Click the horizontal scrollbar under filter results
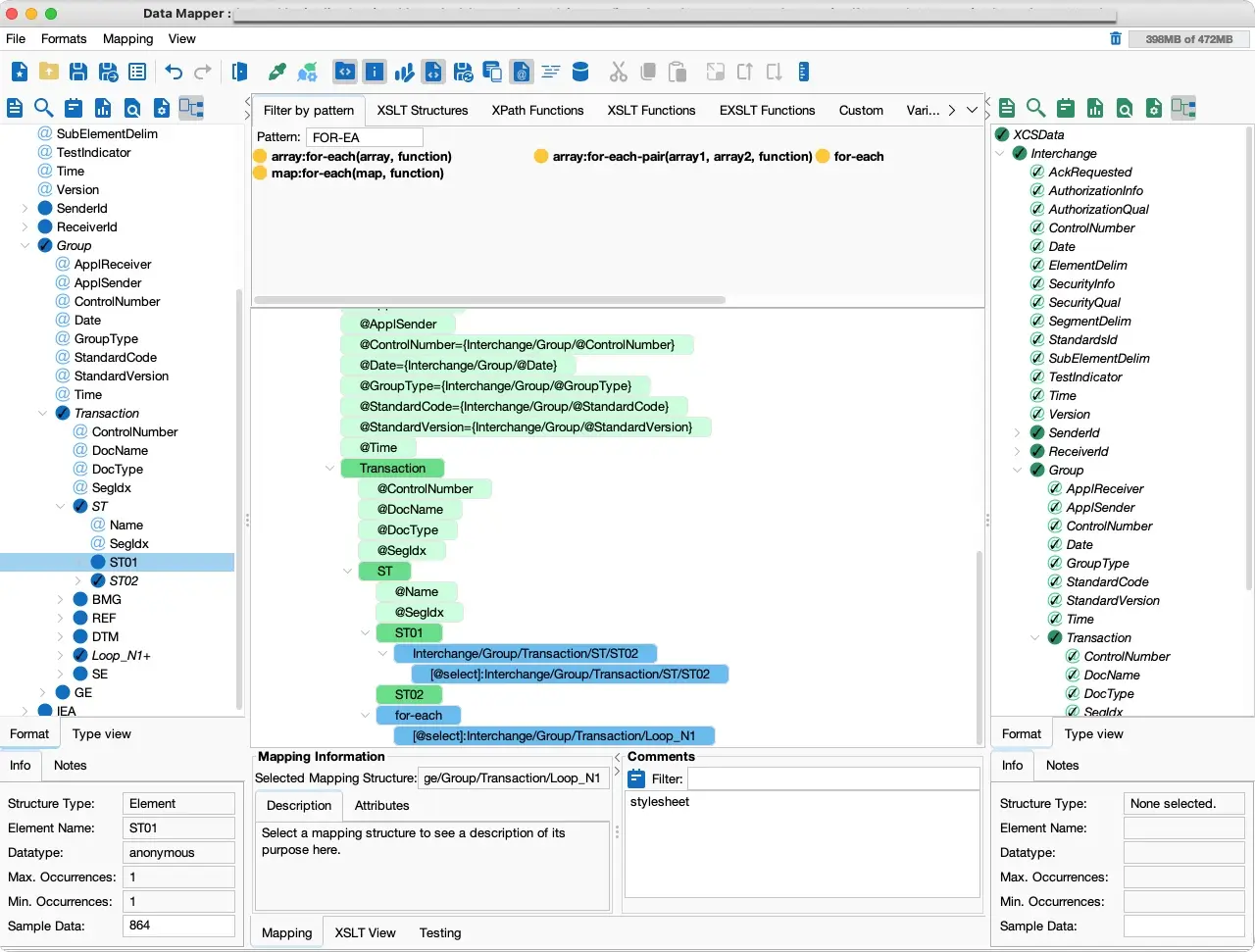Screen dimensions: 1255x952 (x=489, y=300)
